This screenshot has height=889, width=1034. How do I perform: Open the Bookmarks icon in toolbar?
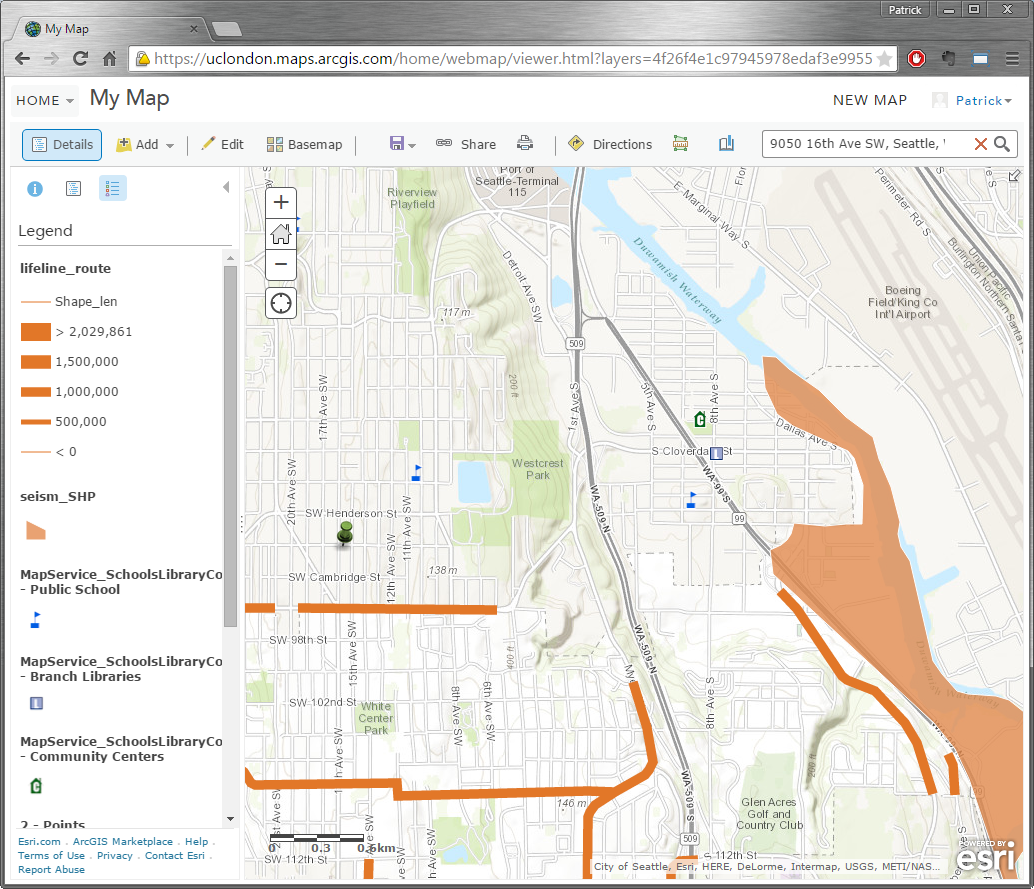tap(726, 144)
